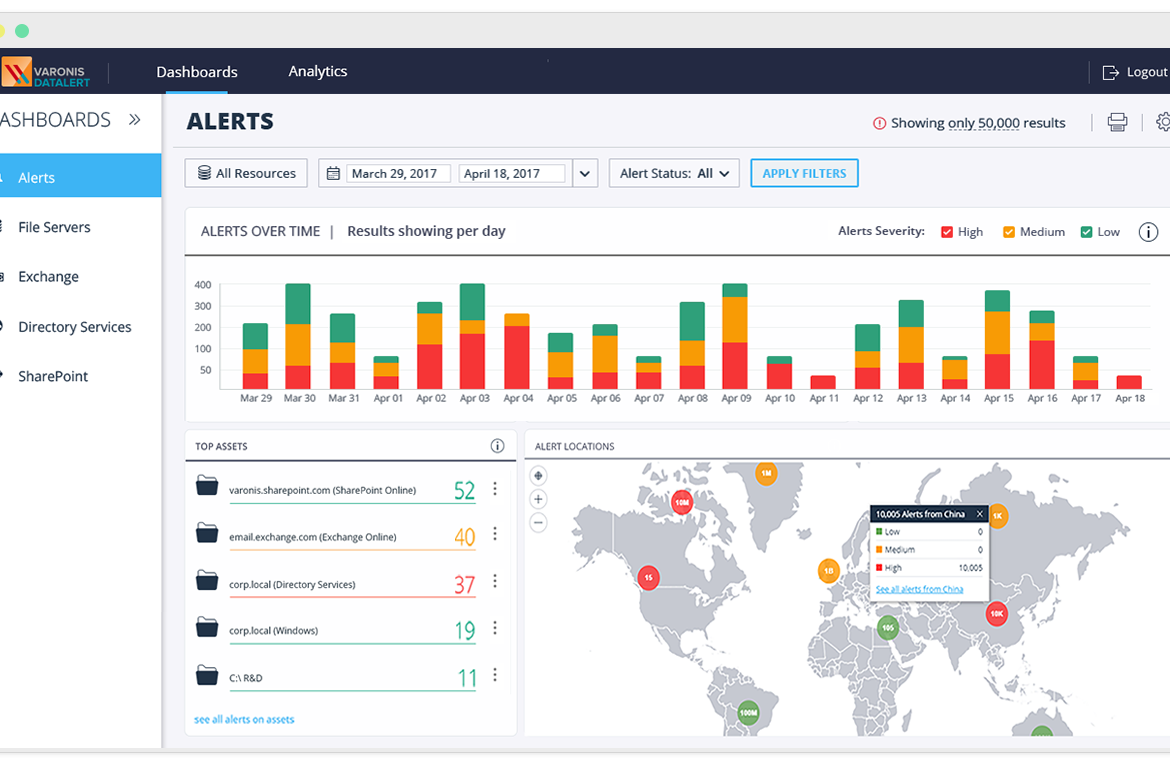Click the Logout icon
The image size is (1170, 768).
[x=1110, y=72]
